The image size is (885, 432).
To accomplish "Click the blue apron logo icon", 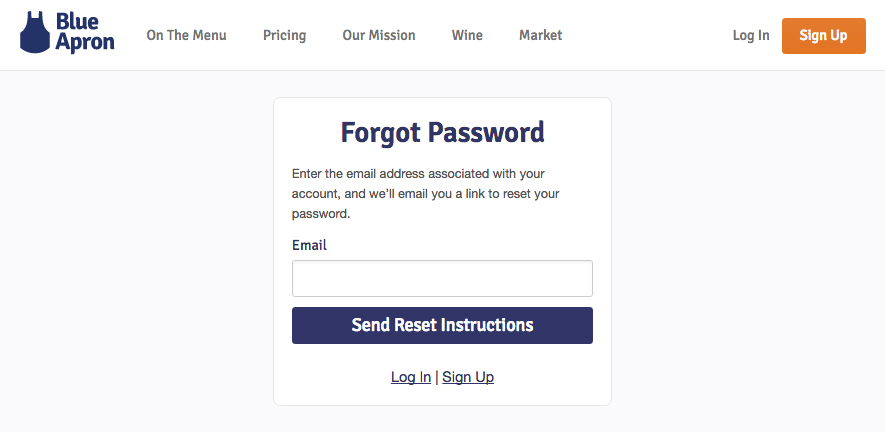I will pyautogui.click(x=35, y=33).
